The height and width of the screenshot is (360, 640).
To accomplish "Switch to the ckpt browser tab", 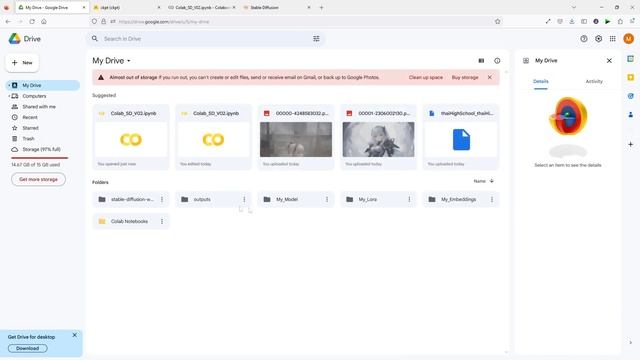I will point(127,7).
